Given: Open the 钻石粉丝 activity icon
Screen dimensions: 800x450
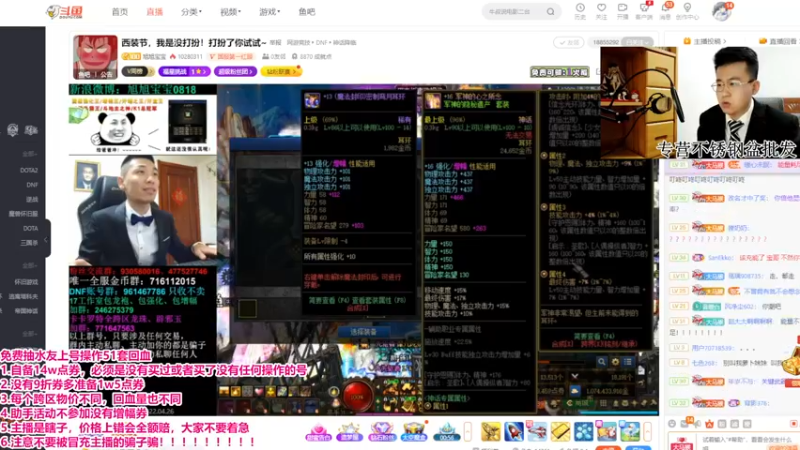Looking at the screenshot, I should click(x=382, y=432).
